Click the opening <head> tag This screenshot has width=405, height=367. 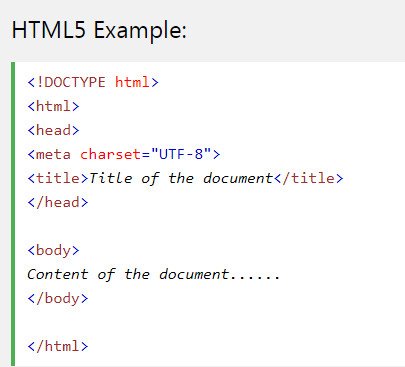click(53, 130)
